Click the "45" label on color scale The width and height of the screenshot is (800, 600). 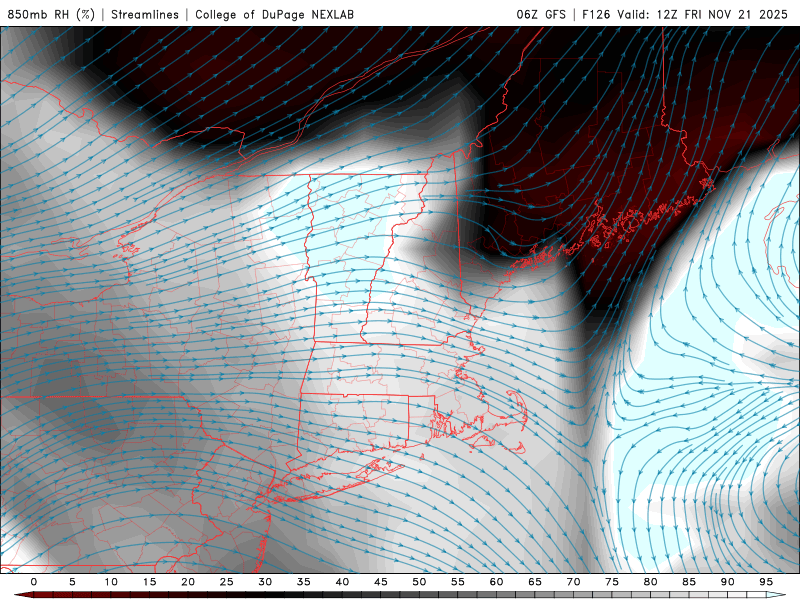[x=381, y=582]
